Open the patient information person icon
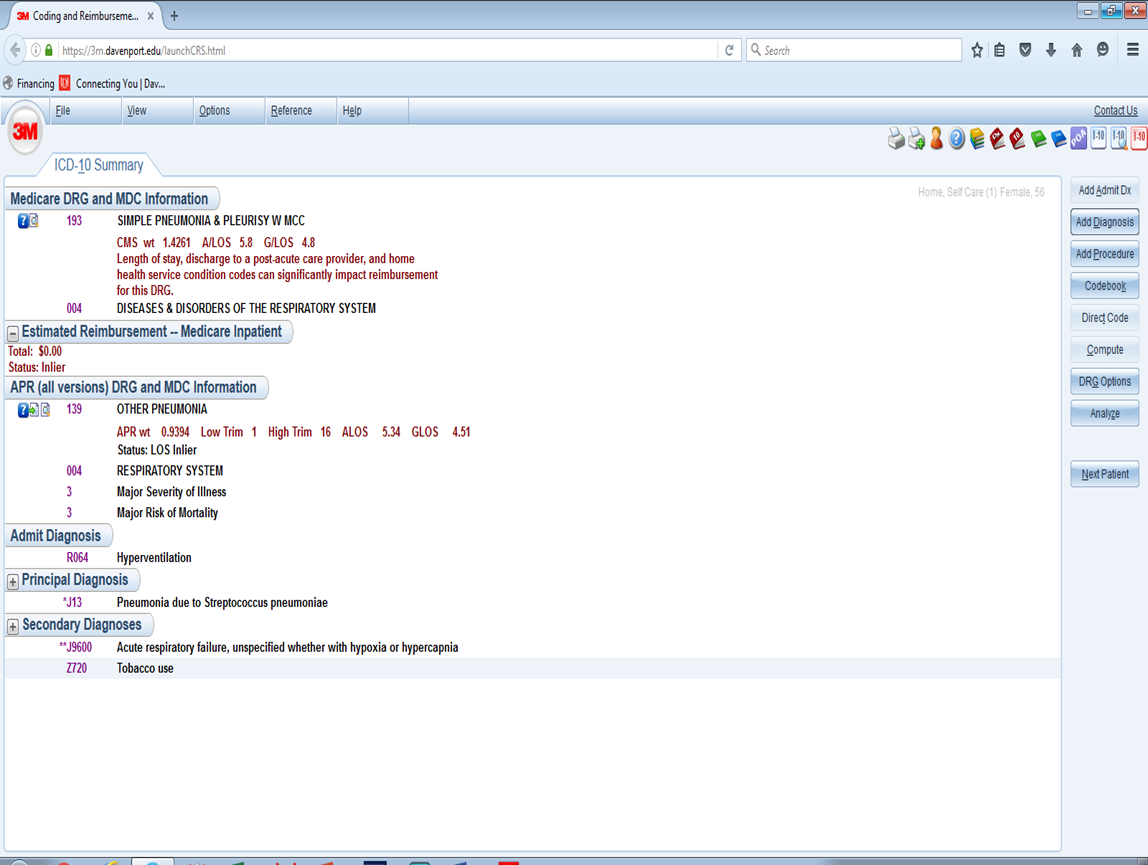 936,139
